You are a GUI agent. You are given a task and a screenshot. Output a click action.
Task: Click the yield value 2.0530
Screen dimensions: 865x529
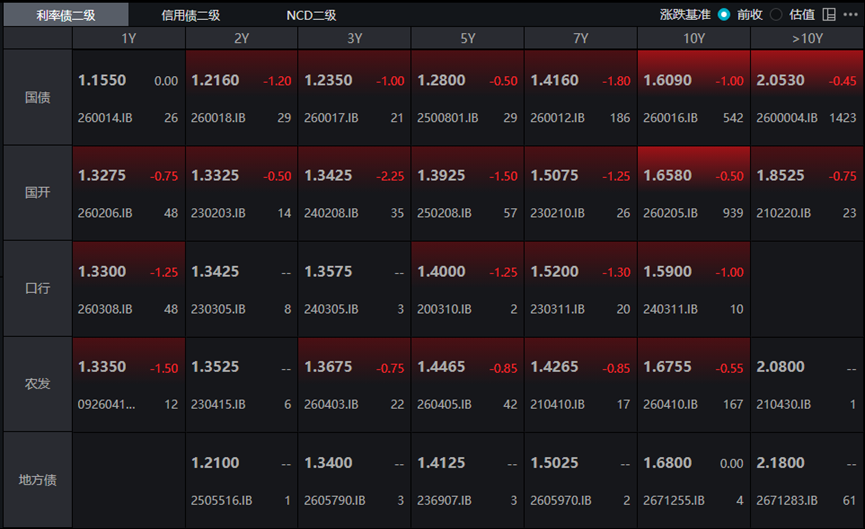tap(780, 81)
